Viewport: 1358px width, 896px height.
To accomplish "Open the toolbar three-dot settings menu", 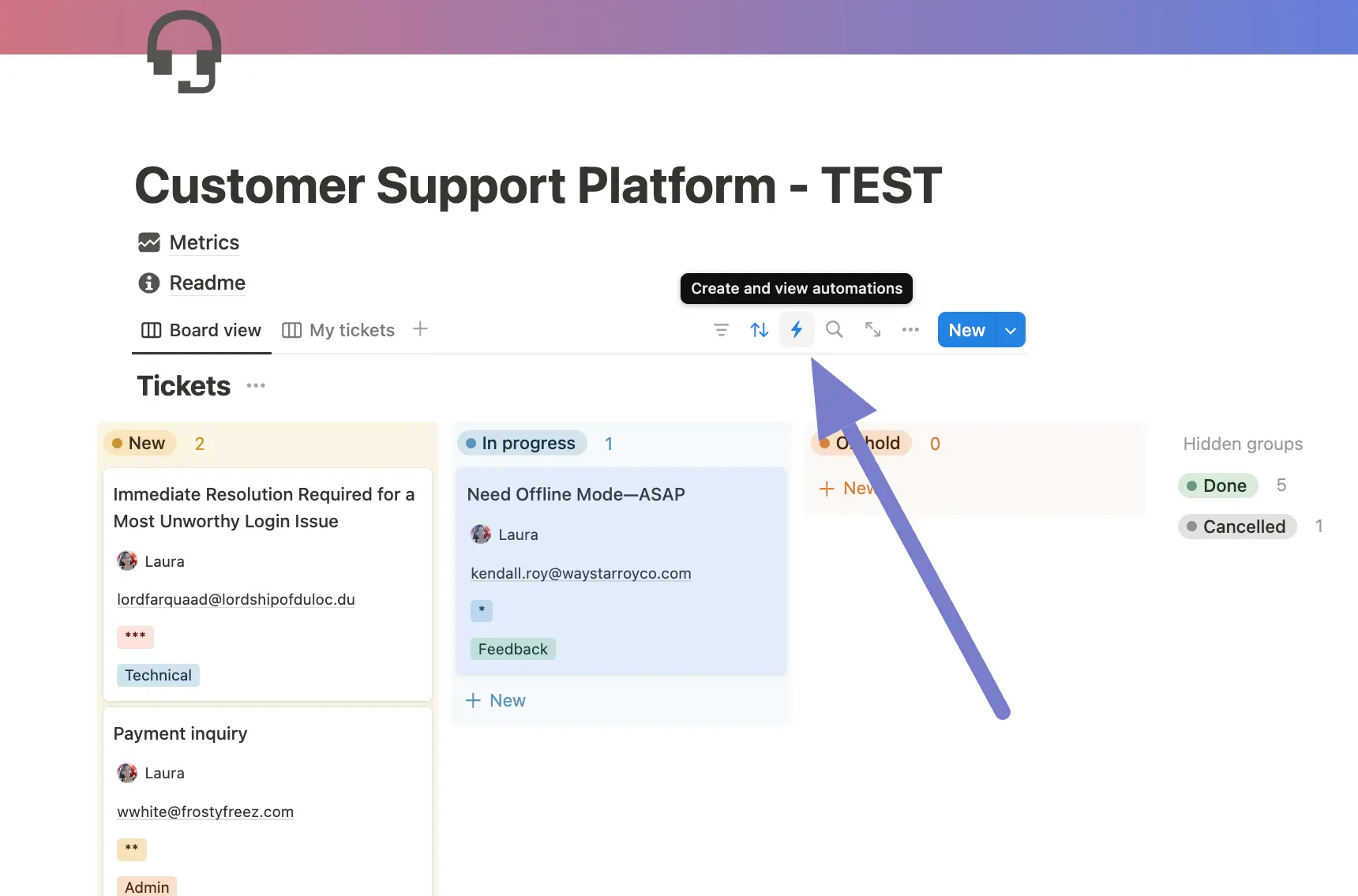I will 910,330.
